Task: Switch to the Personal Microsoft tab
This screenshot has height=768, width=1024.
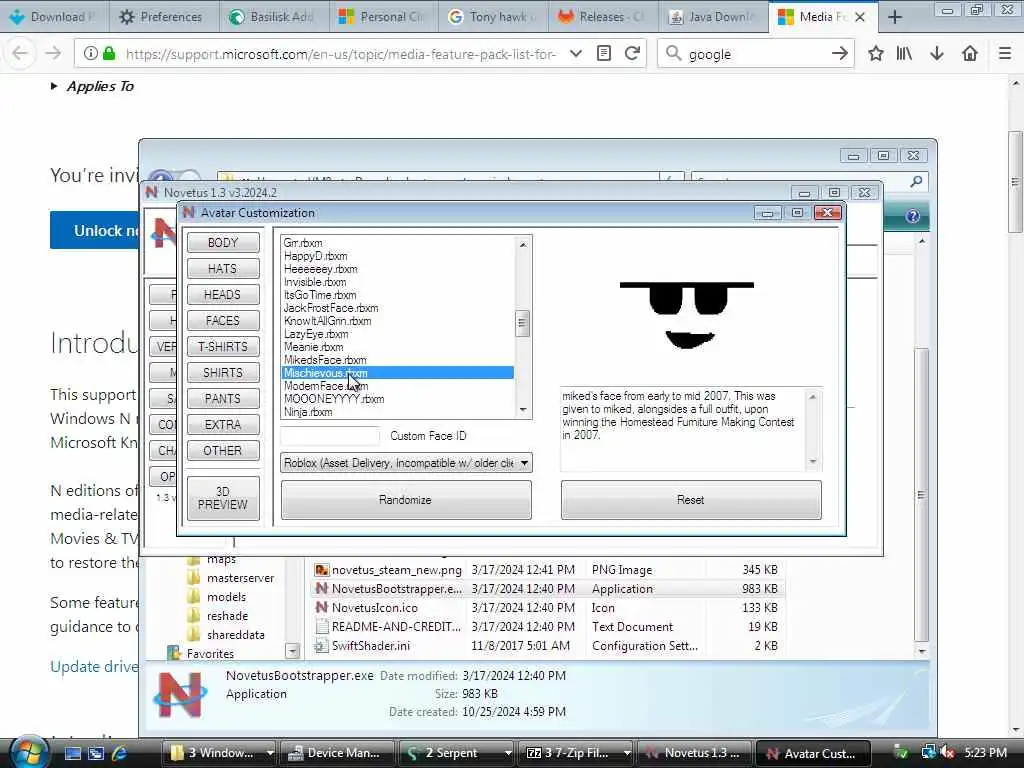Action: pos(381,17)
